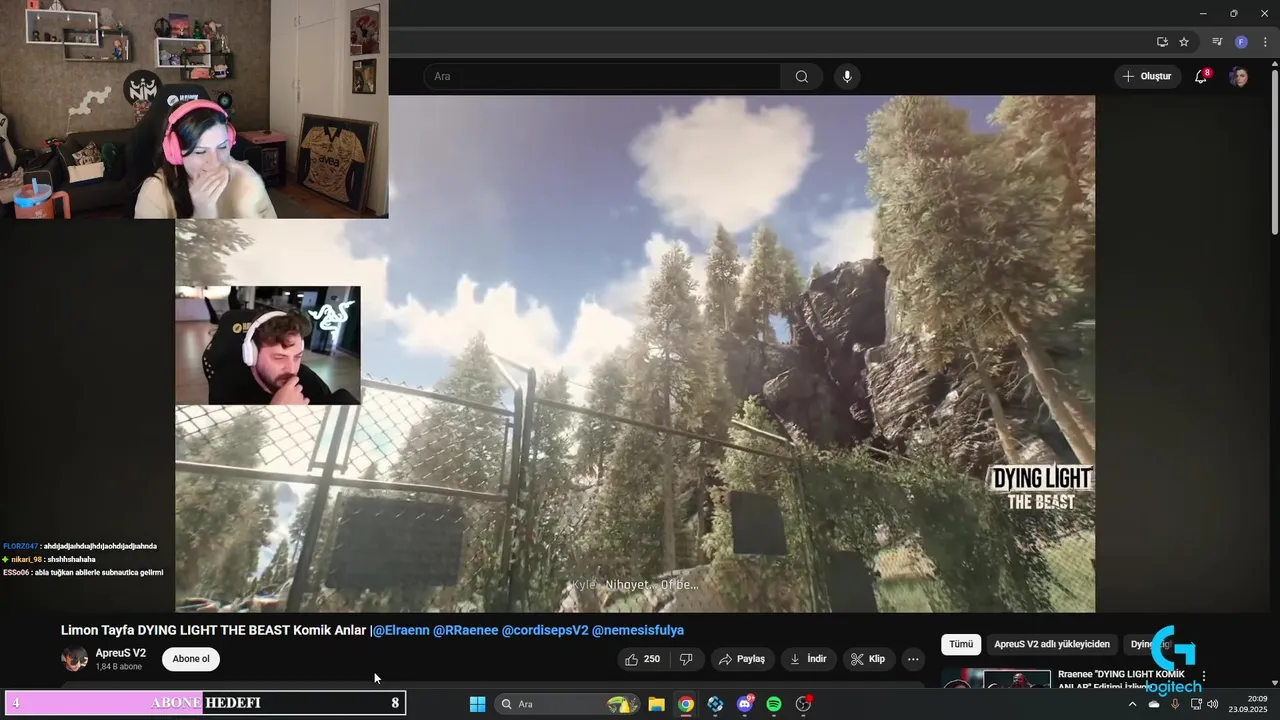Click the Oluştur create button
Screen dimensions: 1280x720
(1147, 77)
